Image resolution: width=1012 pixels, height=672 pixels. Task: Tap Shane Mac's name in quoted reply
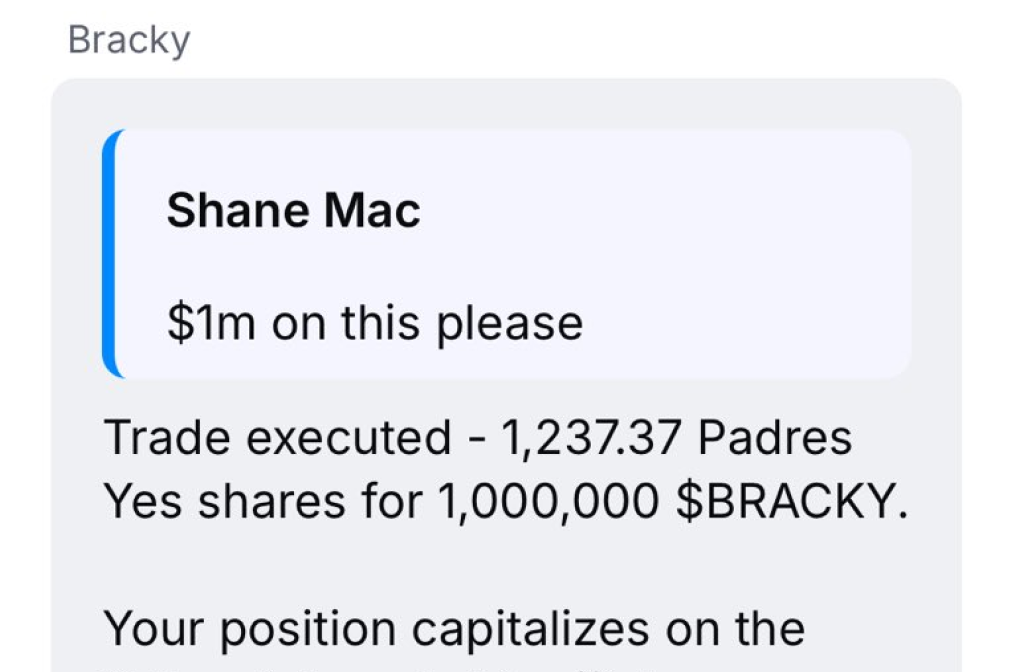click(x=293, y=211)
